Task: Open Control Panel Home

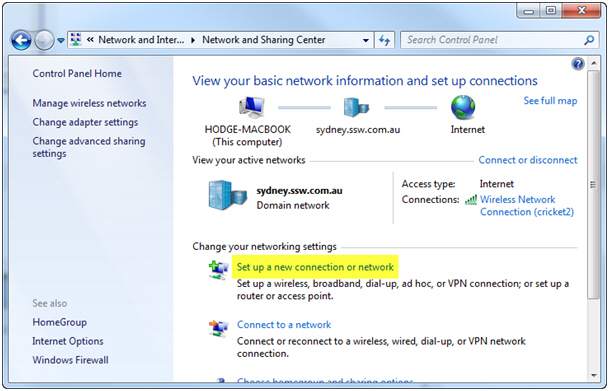Action: [77, 73]
